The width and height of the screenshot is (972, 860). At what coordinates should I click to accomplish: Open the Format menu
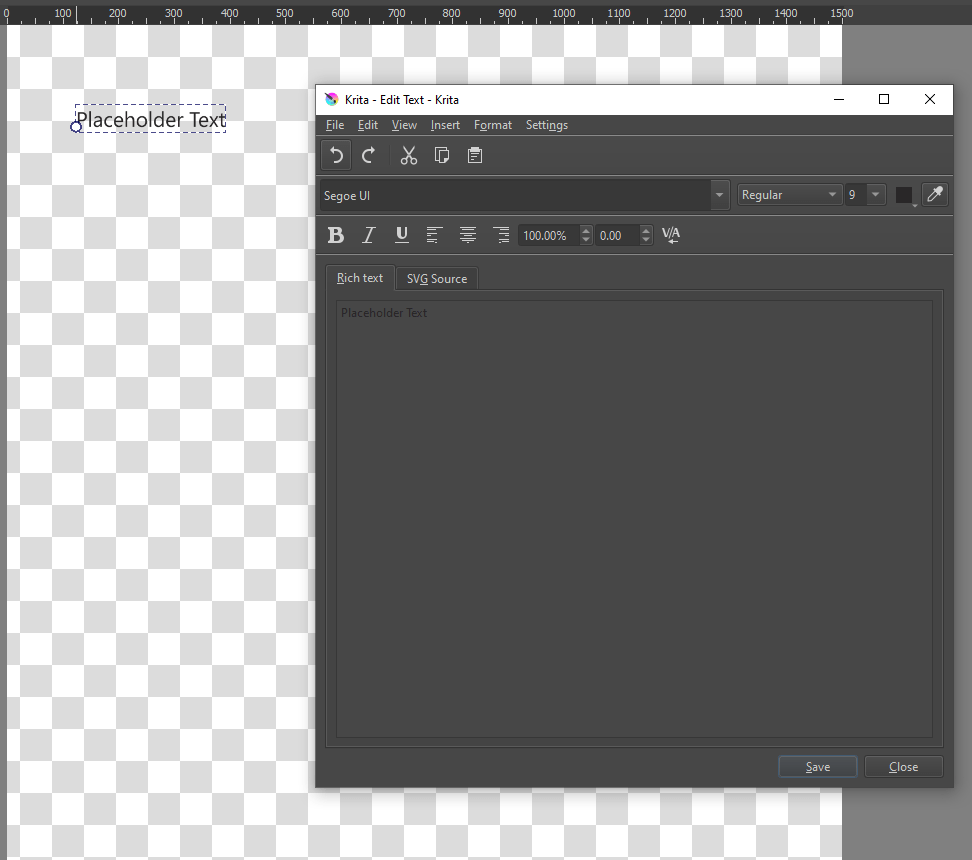492,125
